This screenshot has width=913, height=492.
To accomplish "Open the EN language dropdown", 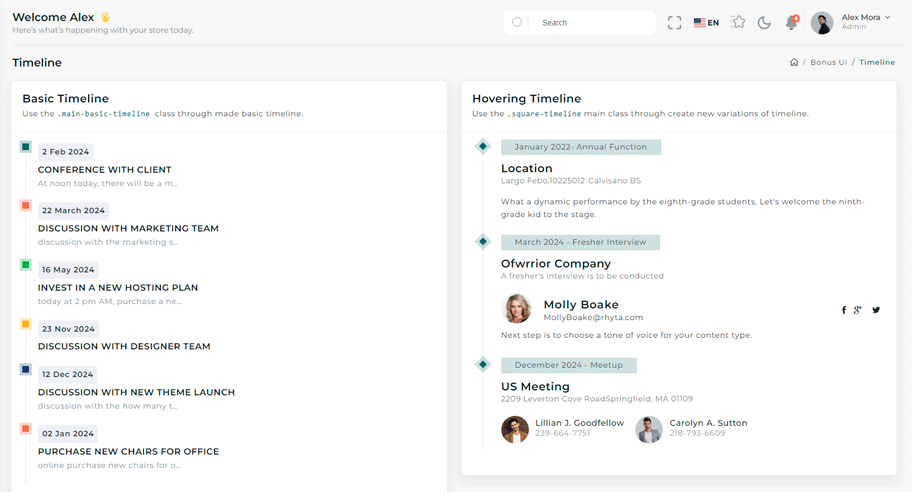I will [706, 22].
